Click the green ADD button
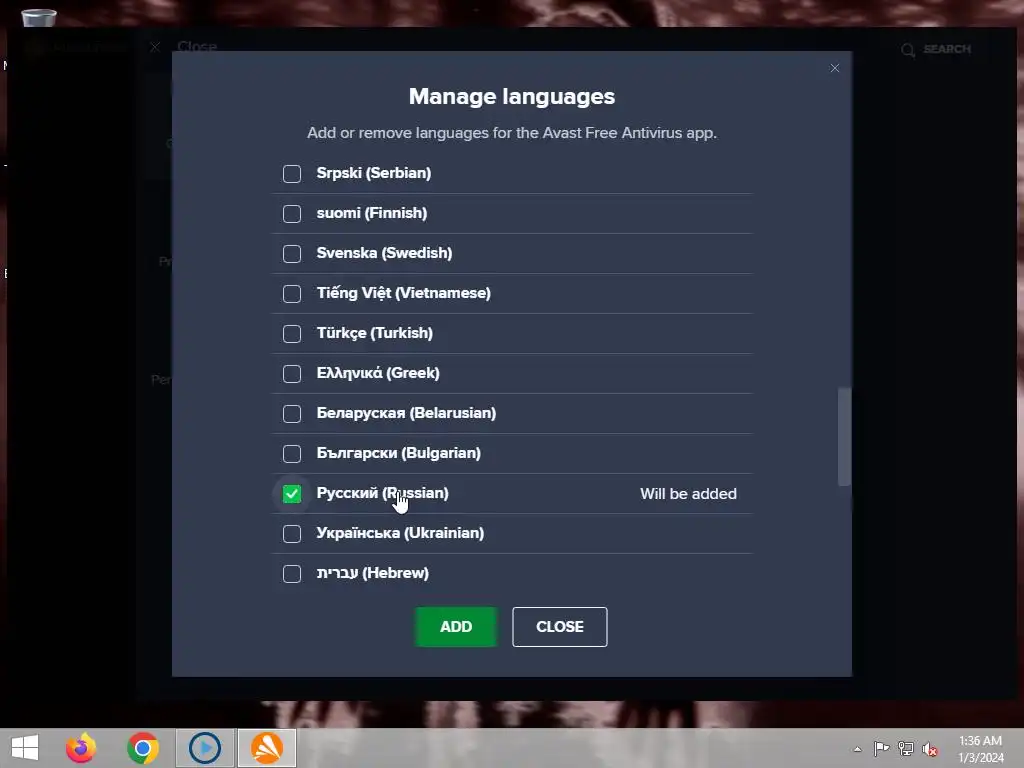 pos(456,627)
